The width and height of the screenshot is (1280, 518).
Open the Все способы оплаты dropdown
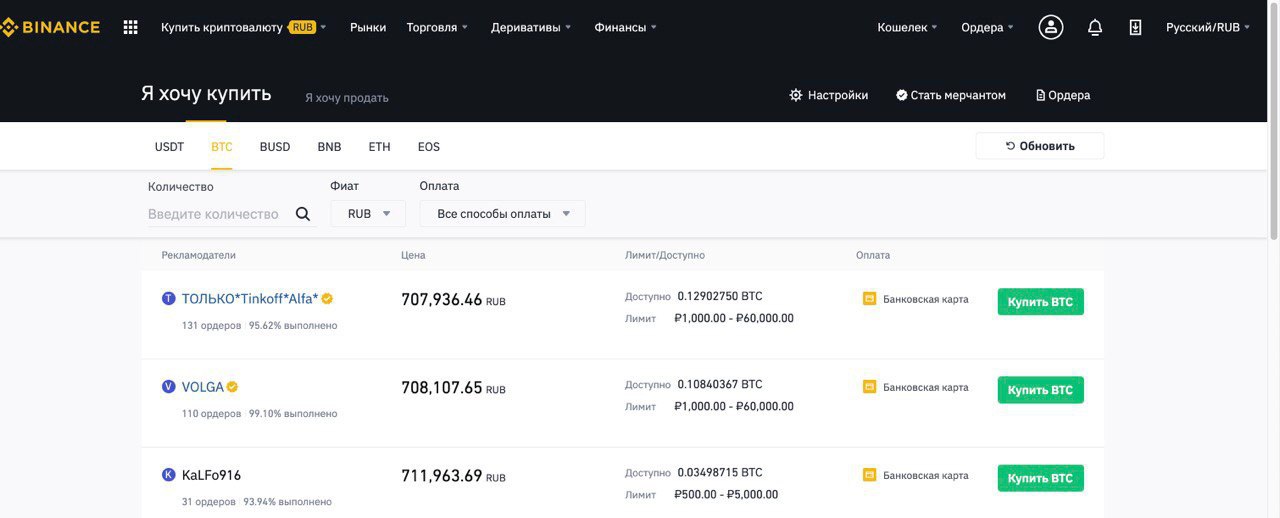coord(503,213)
